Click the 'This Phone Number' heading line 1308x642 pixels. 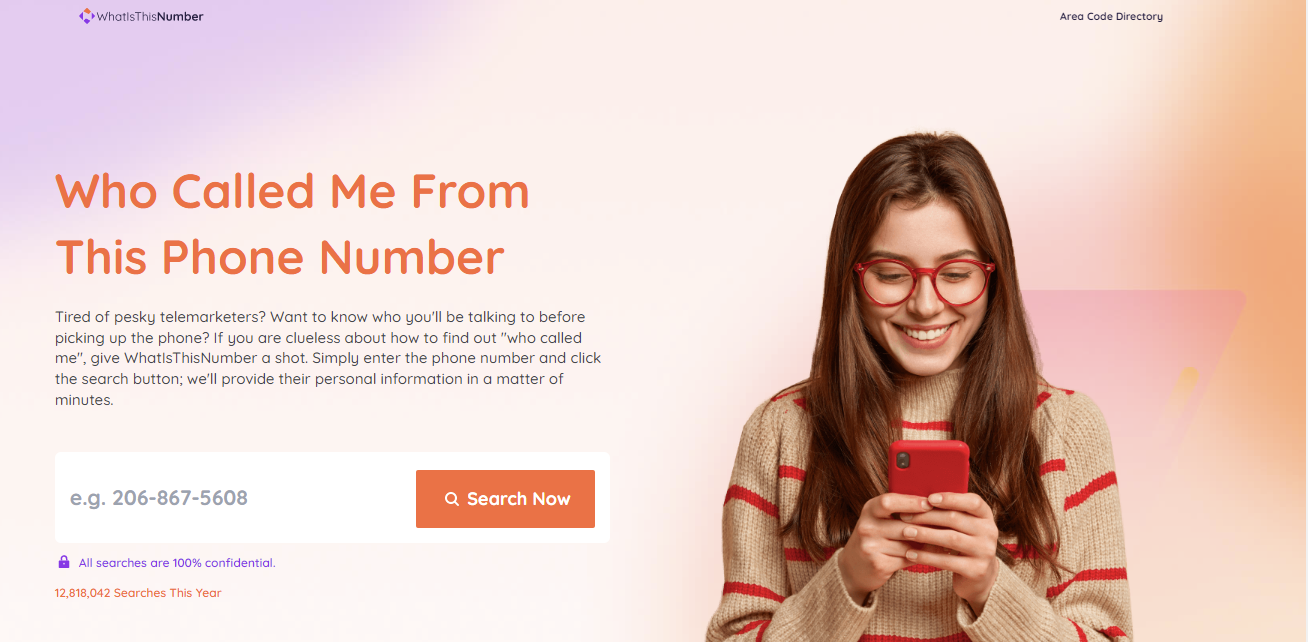tap(280, 256)
